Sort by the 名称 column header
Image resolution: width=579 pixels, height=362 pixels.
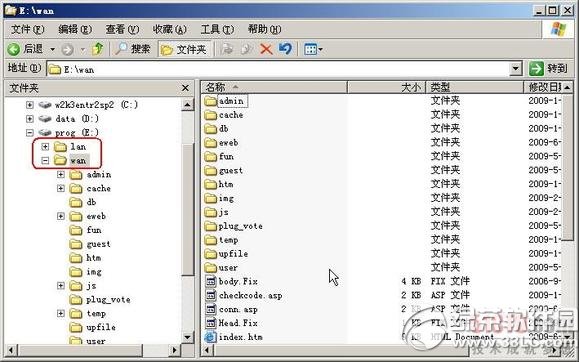pos(274,87)
